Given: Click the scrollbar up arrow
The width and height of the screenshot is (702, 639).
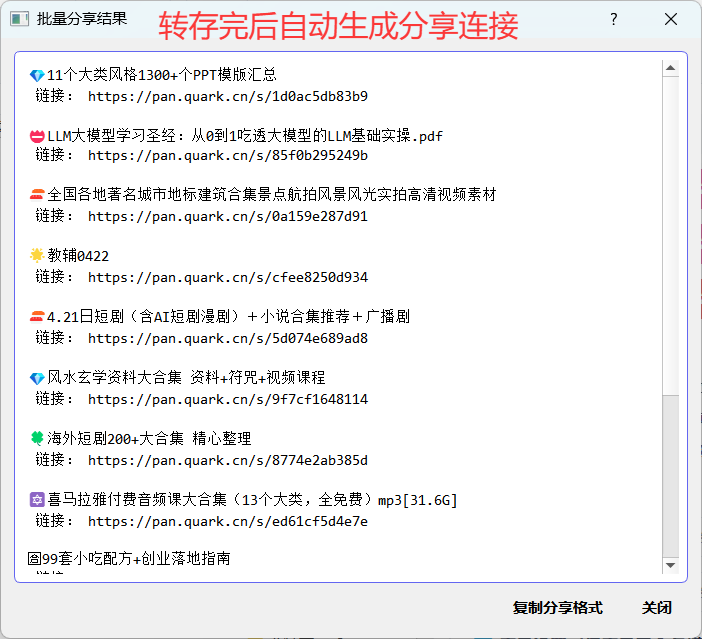Looking at the screenshot, I should coord(670,68).
